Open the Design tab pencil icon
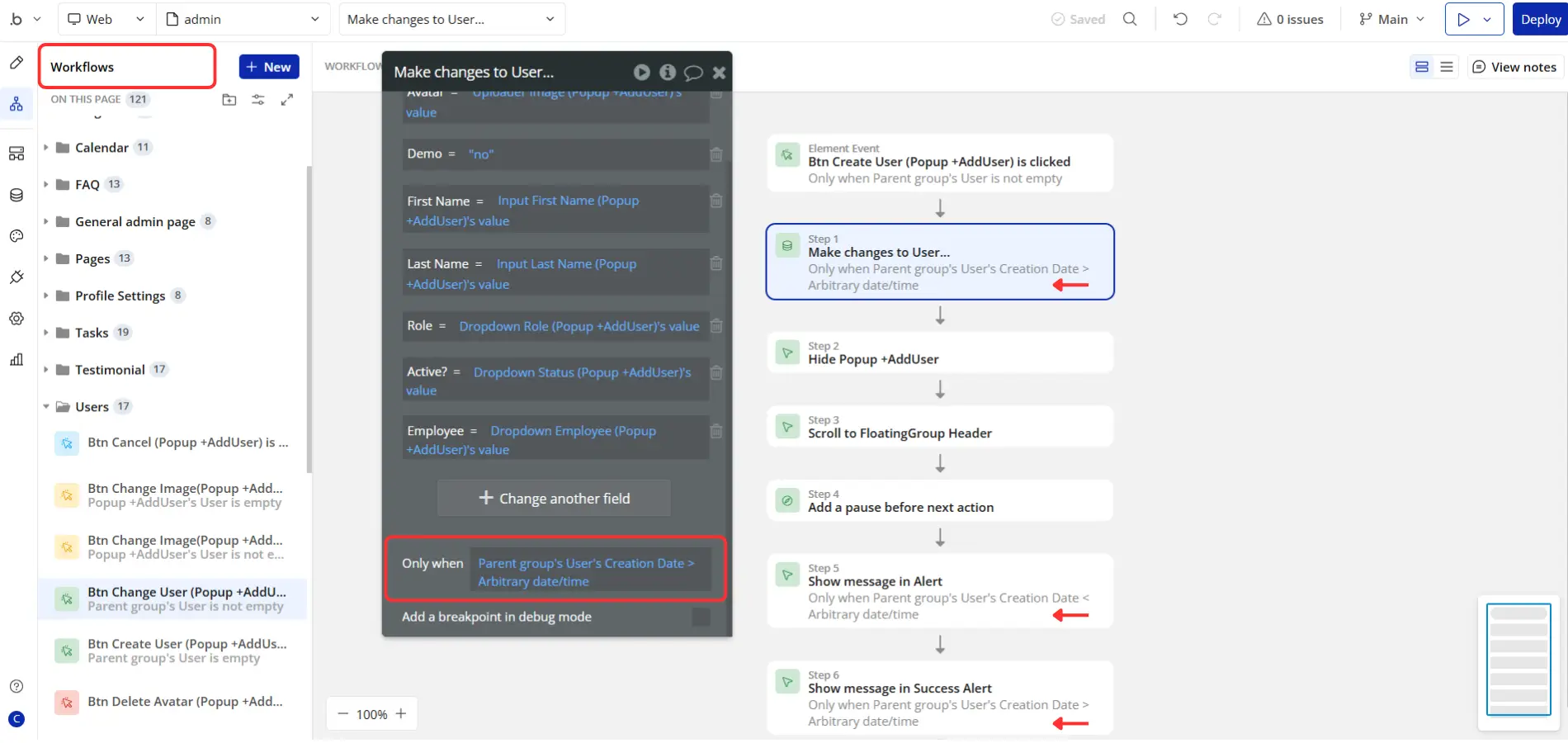The width and height of the screenshot is (1568, 743). tap(17, 63)
